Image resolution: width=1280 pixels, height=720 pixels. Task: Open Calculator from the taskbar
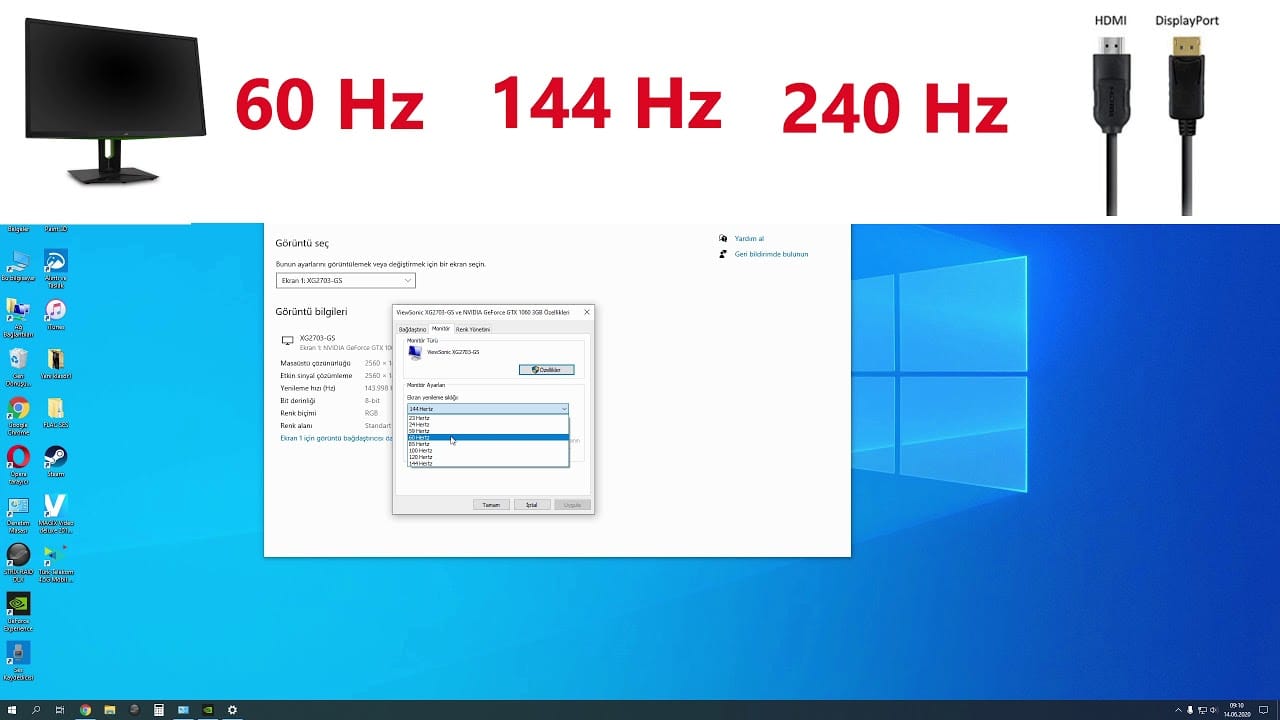click(x=159, y=710)
